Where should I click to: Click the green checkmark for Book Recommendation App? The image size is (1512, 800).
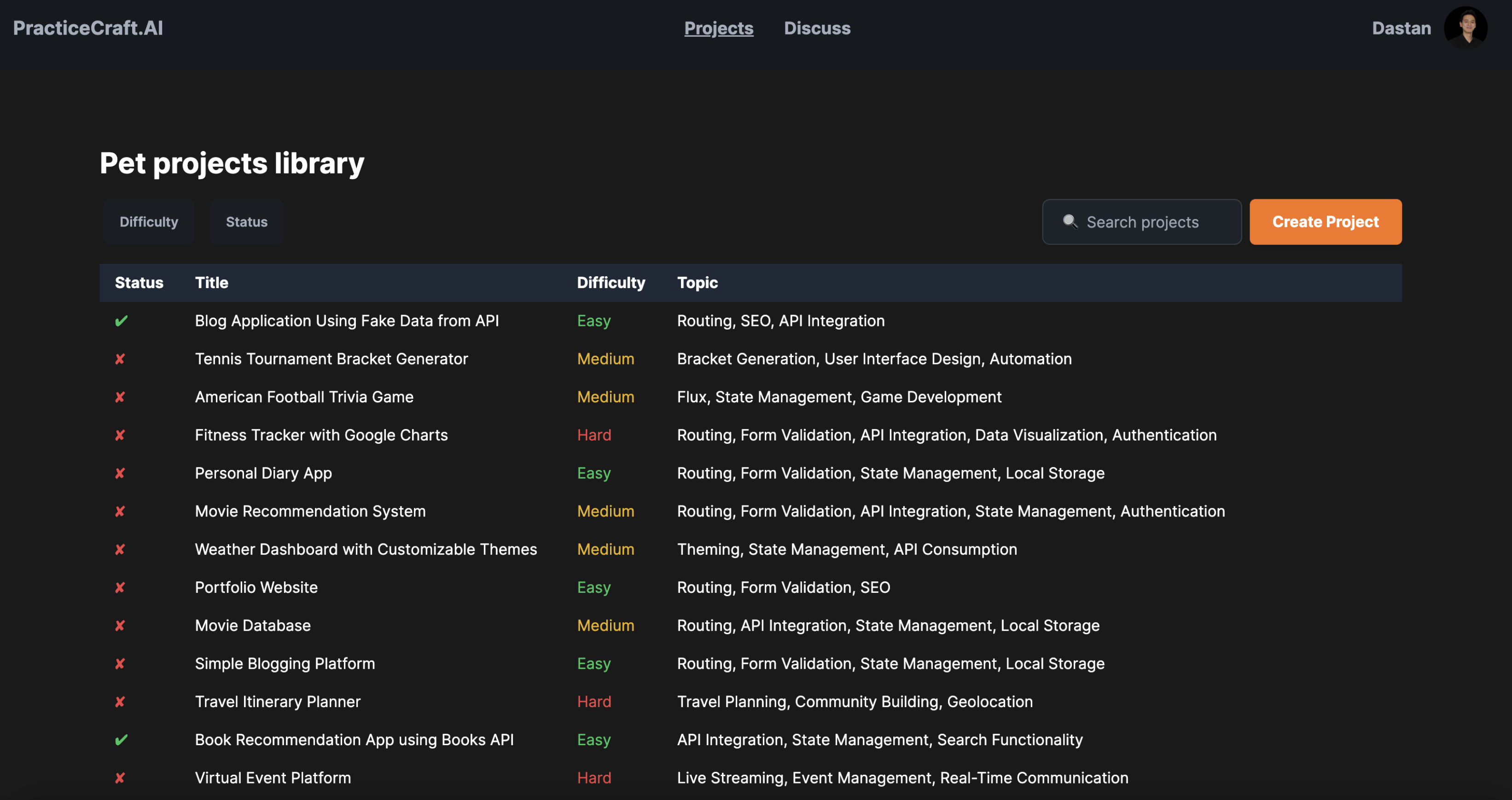point(121,740)
